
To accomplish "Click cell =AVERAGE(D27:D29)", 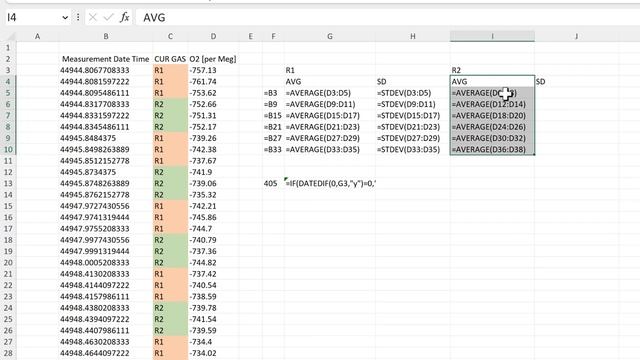I will coord(330,138).
